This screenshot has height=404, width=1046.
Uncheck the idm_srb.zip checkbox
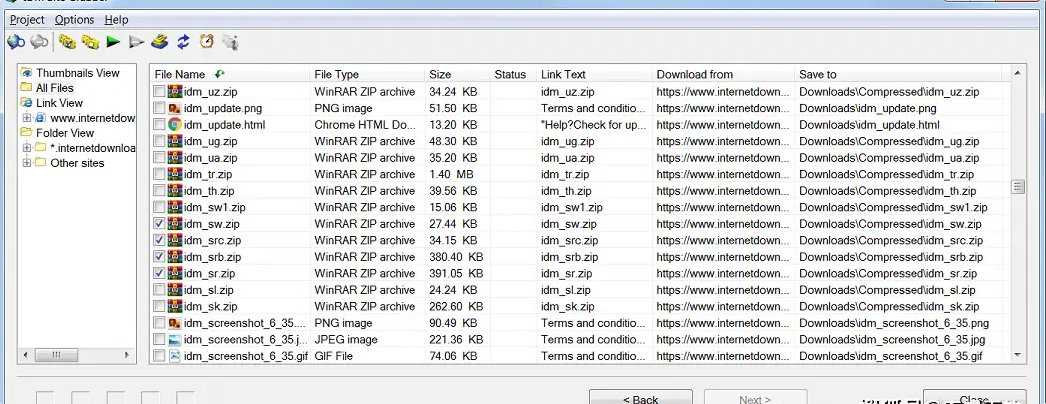(x=159, y=257)
